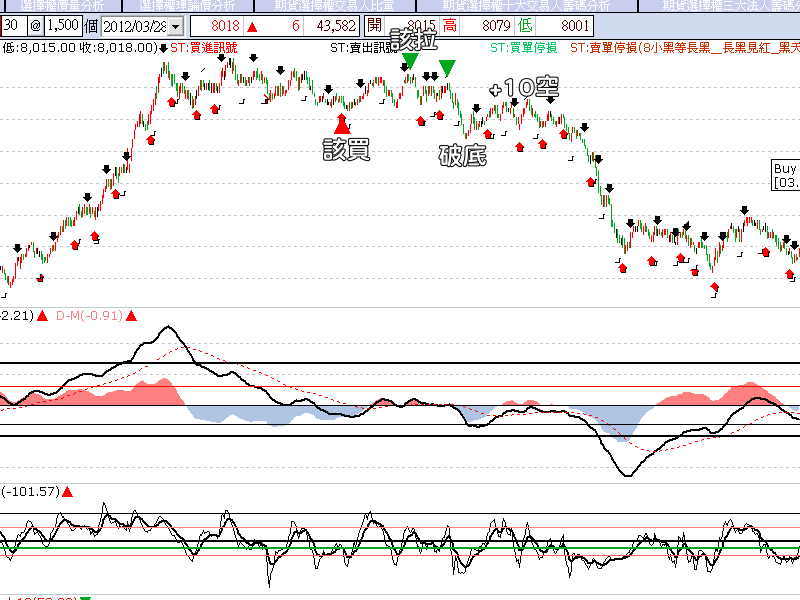The image size is (800, 600).
Task: Click the Buy tooltip box at right edge
Action: tap(785, 176)
